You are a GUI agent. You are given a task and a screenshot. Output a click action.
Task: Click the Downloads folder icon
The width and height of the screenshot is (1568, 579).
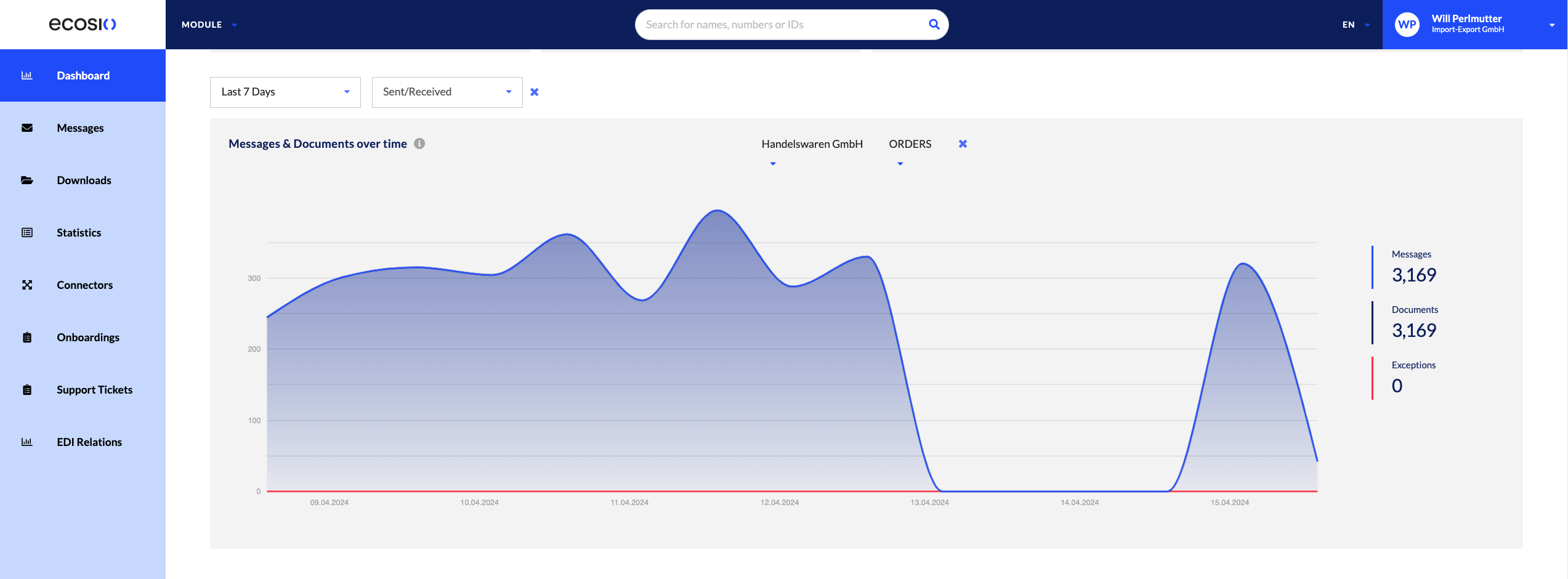pyautogui.click(x=27, y=180)
